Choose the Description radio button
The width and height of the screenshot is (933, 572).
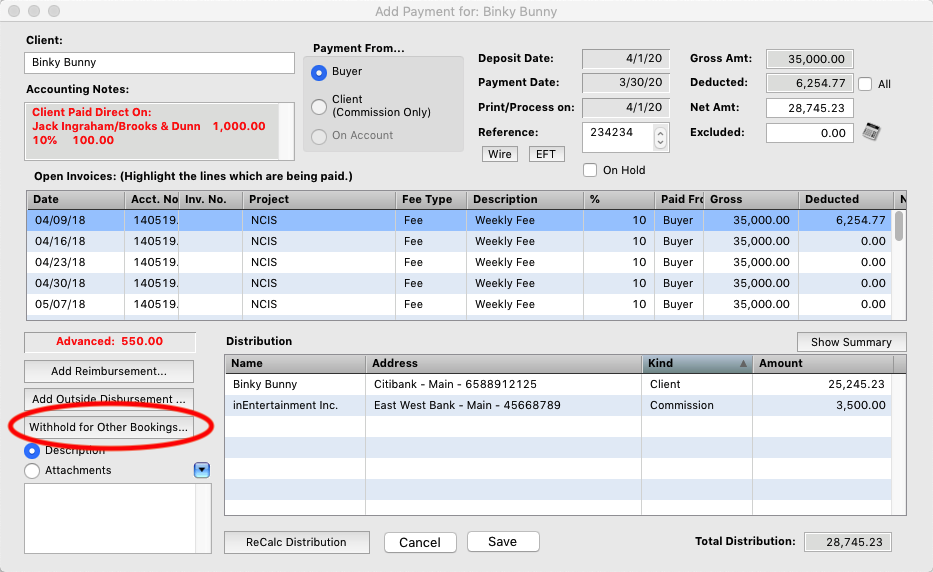(x=32, y=451)
